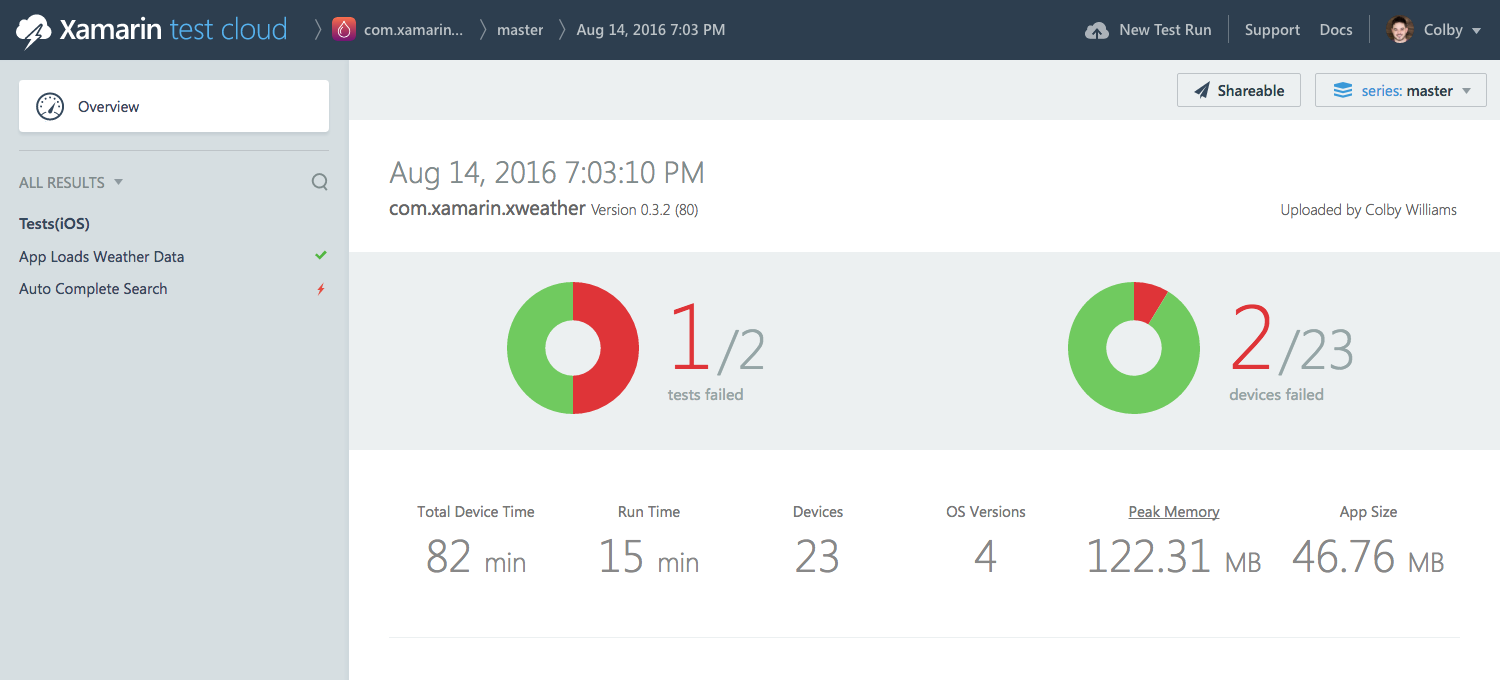Click the 122.31 MB peak memory value

point(1174,558)
